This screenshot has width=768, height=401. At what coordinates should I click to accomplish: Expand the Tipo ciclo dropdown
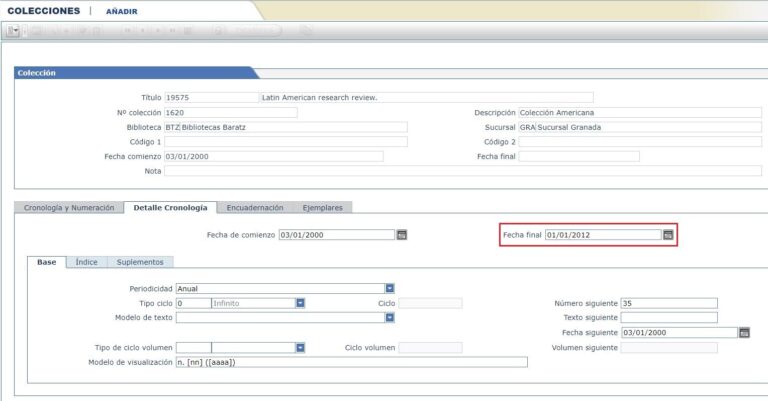point(300,303)
